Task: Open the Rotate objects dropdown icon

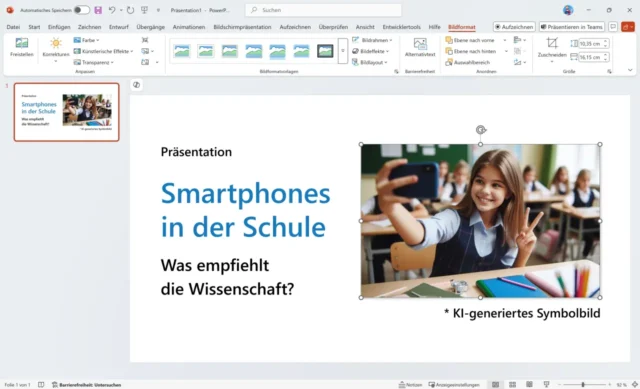Action: [520, 62]
